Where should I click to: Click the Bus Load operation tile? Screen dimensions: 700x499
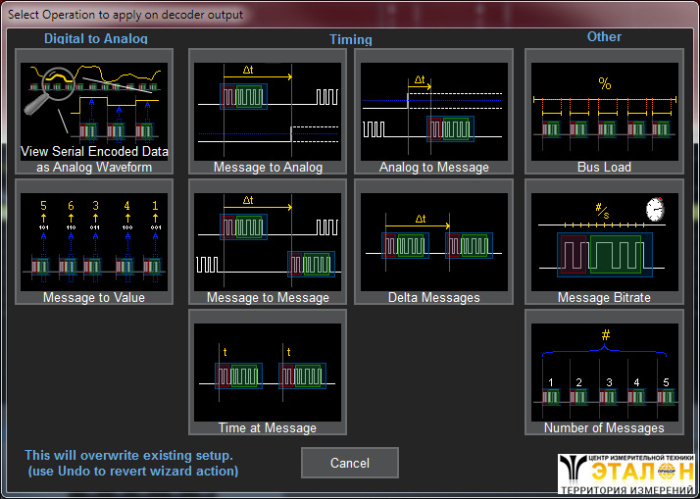point(604,112)
